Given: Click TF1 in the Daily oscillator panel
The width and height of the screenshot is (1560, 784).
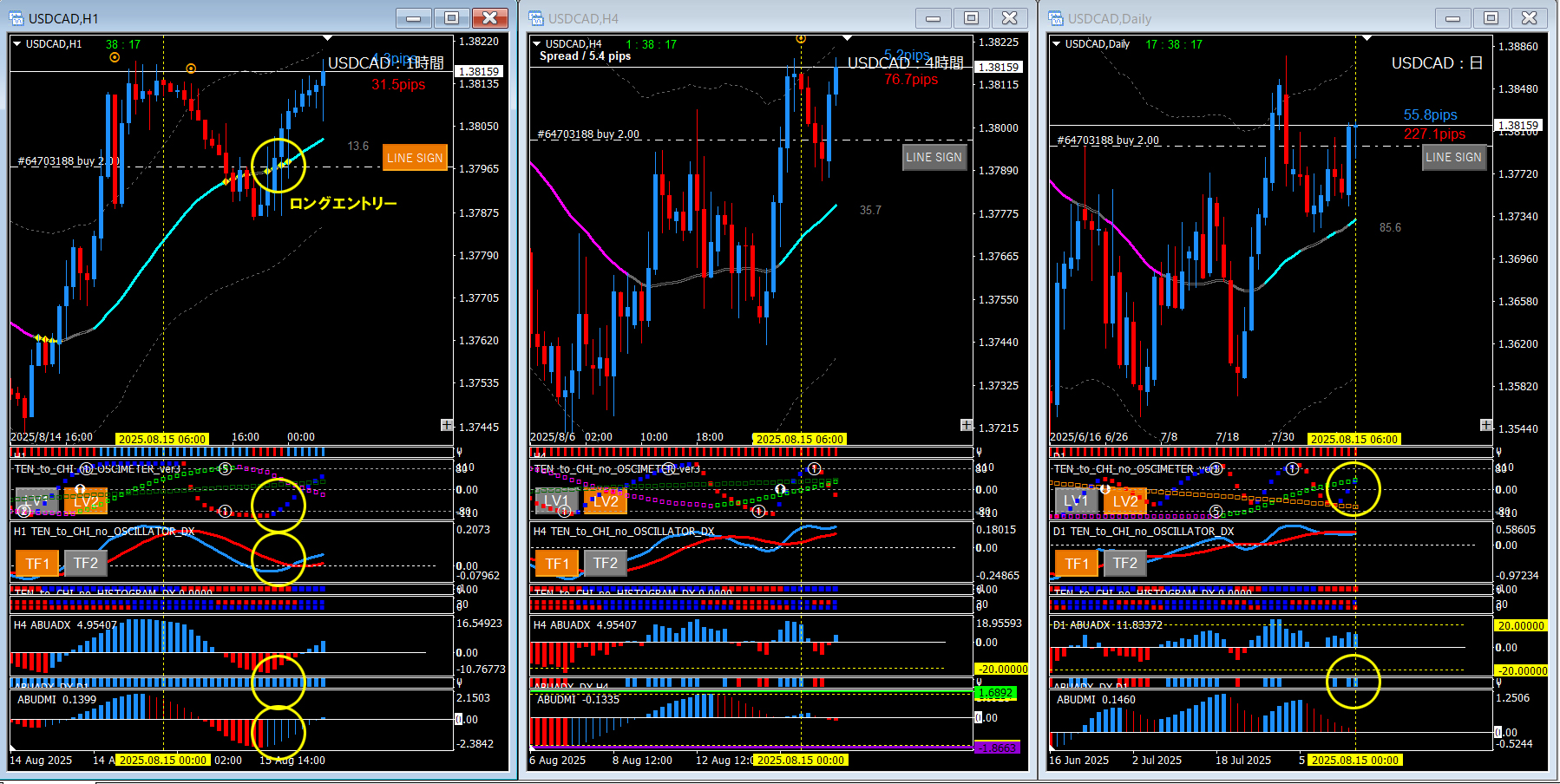Looking at the screenshot, I should coord(1077,564).
